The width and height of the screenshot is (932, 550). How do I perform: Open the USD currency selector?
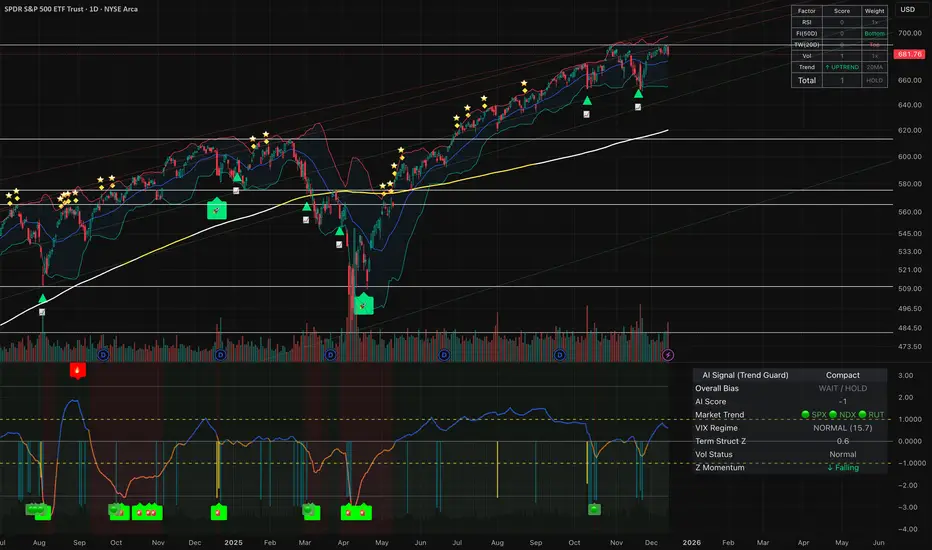pyautogui.click(x=908, y=10)
